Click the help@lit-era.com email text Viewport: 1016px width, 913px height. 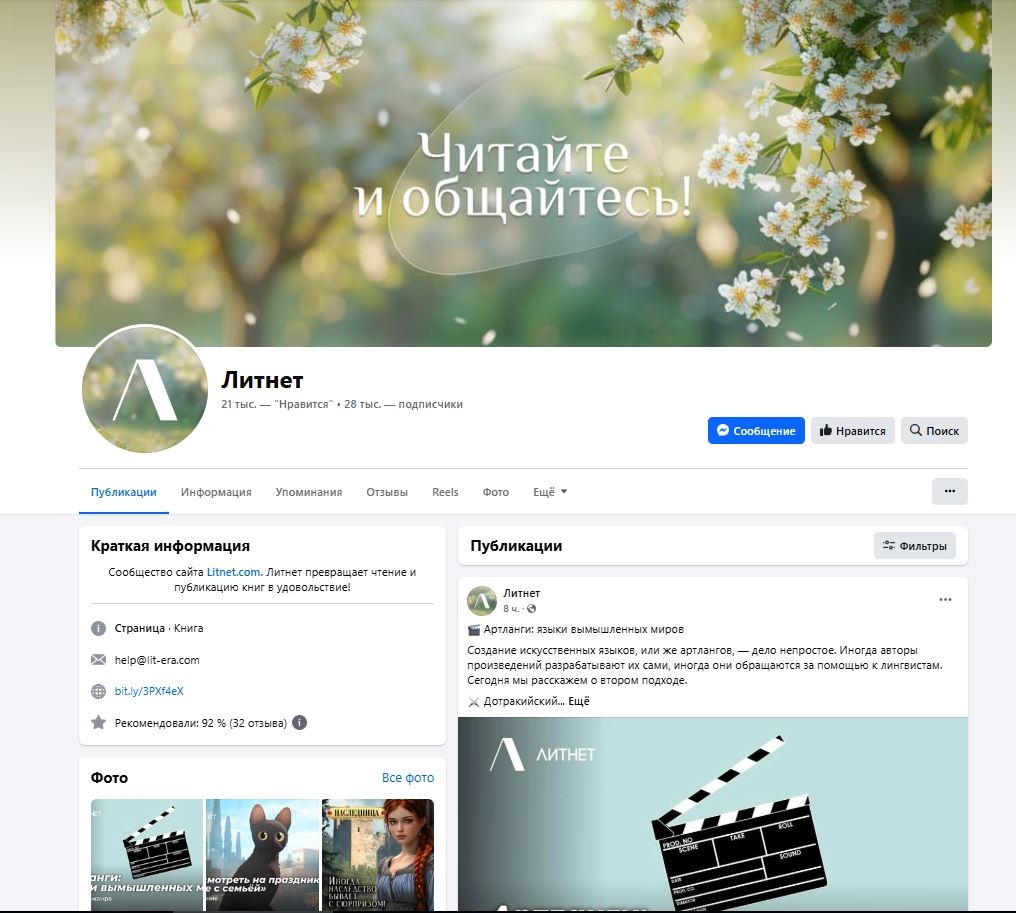[x=157, y=660]
